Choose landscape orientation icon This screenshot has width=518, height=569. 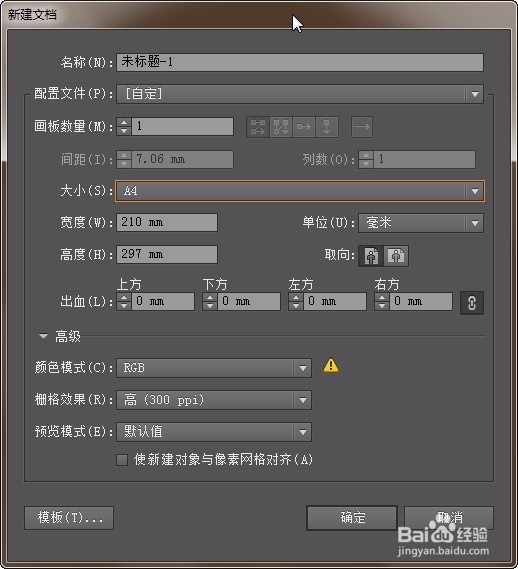click(396, 256)
